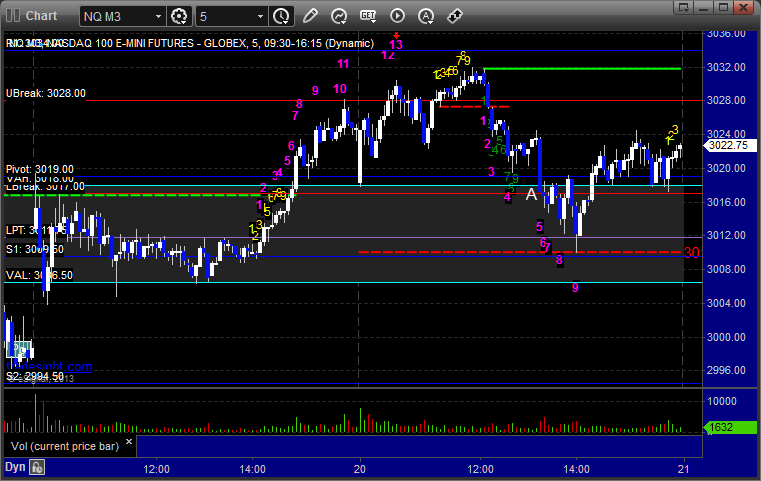Select the Vol (current price bar) label
This screenshot has width=761, height=481.
click(x=65, y=446)
